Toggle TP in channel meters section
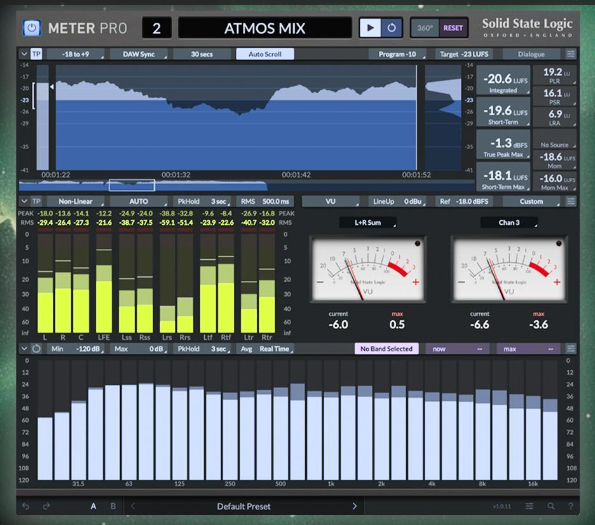The height and width of the screenshot is (525, 595). (x=36, y=201)
